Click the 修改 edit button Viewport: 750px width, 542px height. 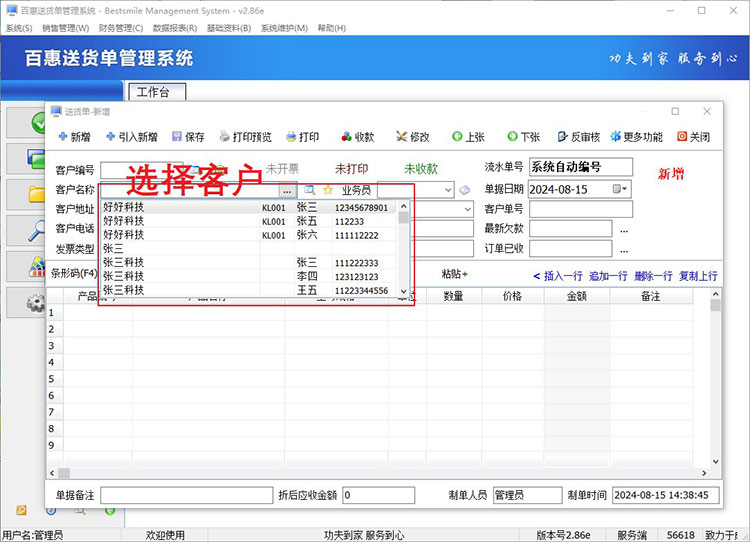point(413,137)
